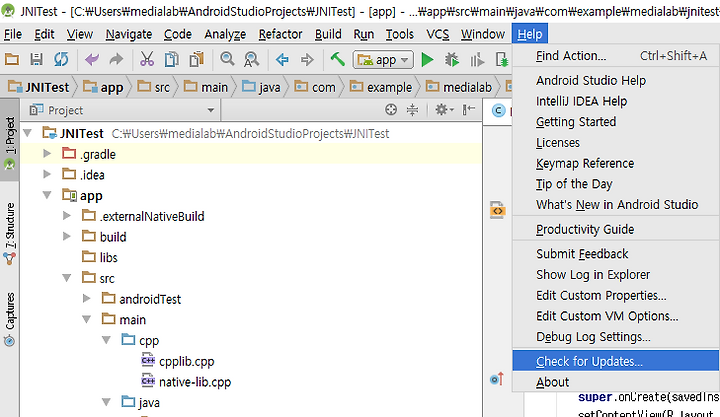Expand the .idea folder arrow
The height and width of the screenshot is (417, 720).
point(47,174)
